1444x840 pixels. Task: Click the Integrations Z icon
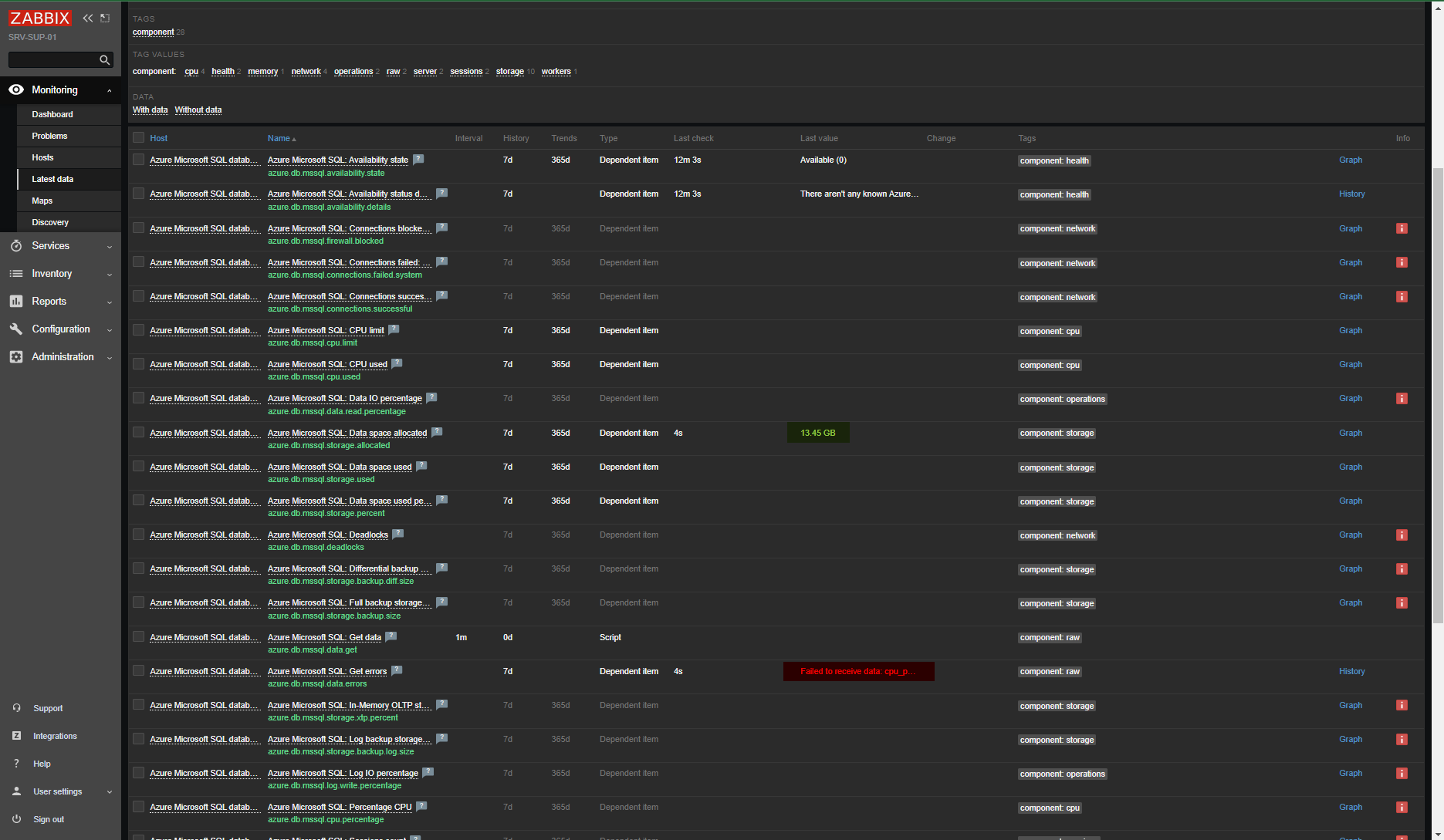click(16, 736)
